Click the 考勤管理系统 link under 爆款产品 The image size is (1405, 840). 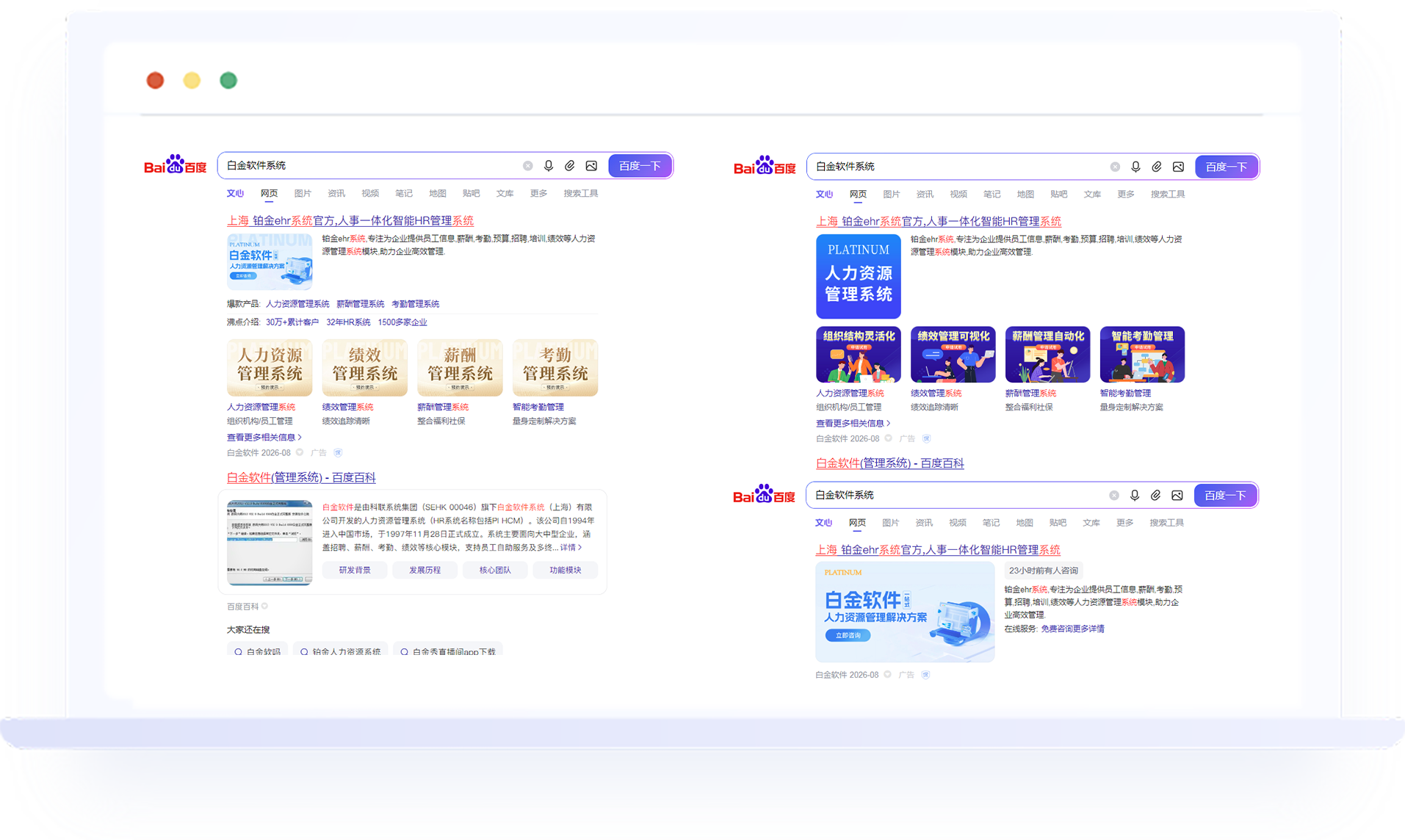tap(416, 304)
